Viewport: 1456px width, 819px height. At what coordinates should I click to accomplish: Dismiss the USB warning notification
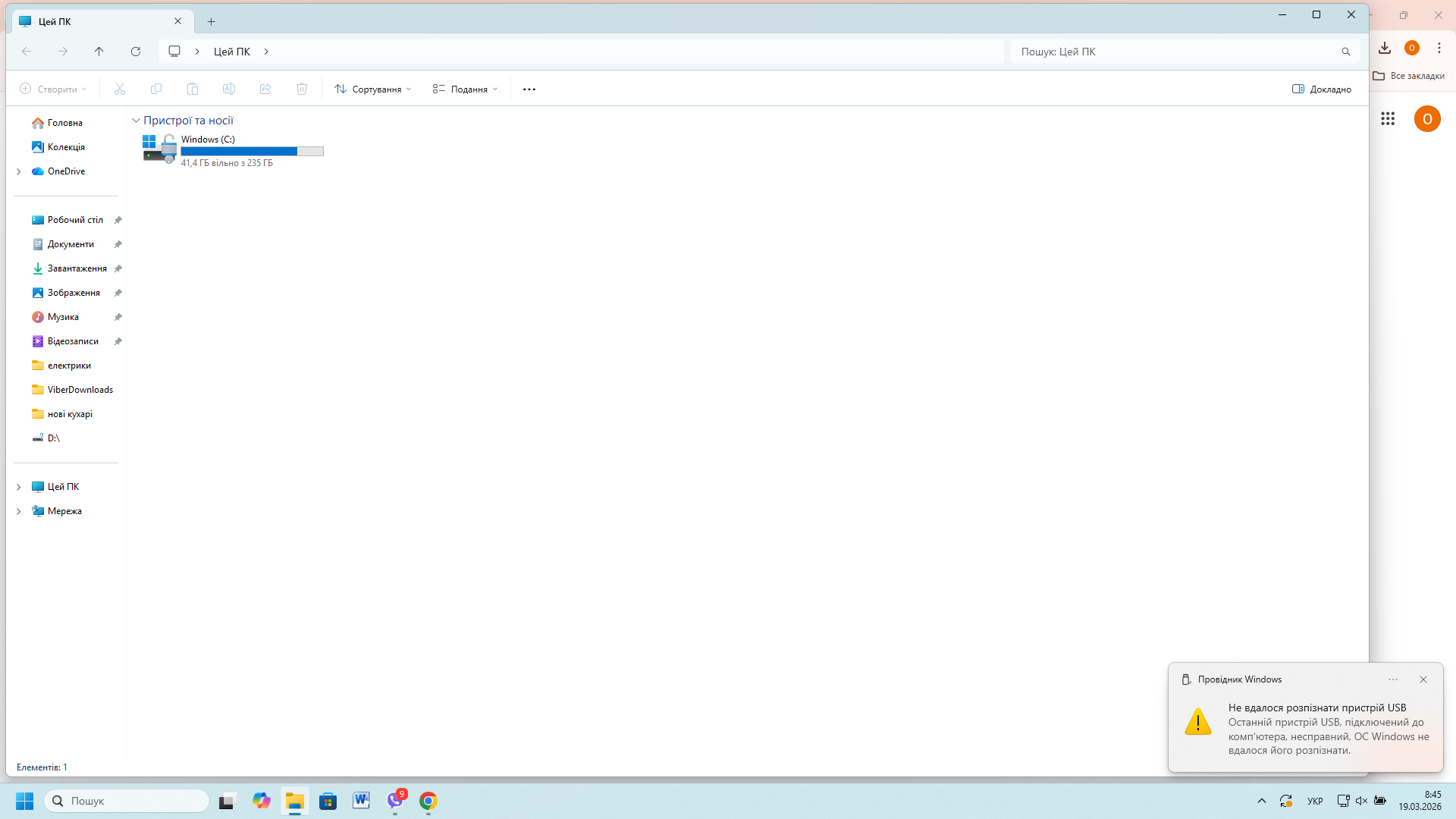pos(1423,679)
